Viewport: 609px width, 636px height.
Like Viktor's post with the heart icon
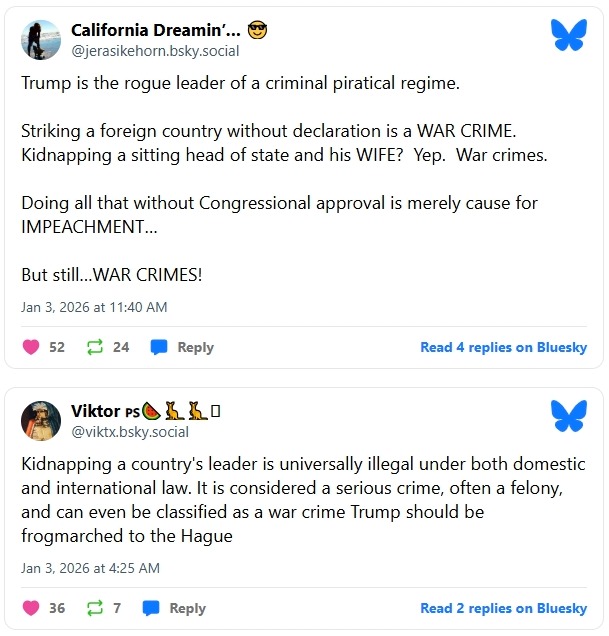[31, 608]
